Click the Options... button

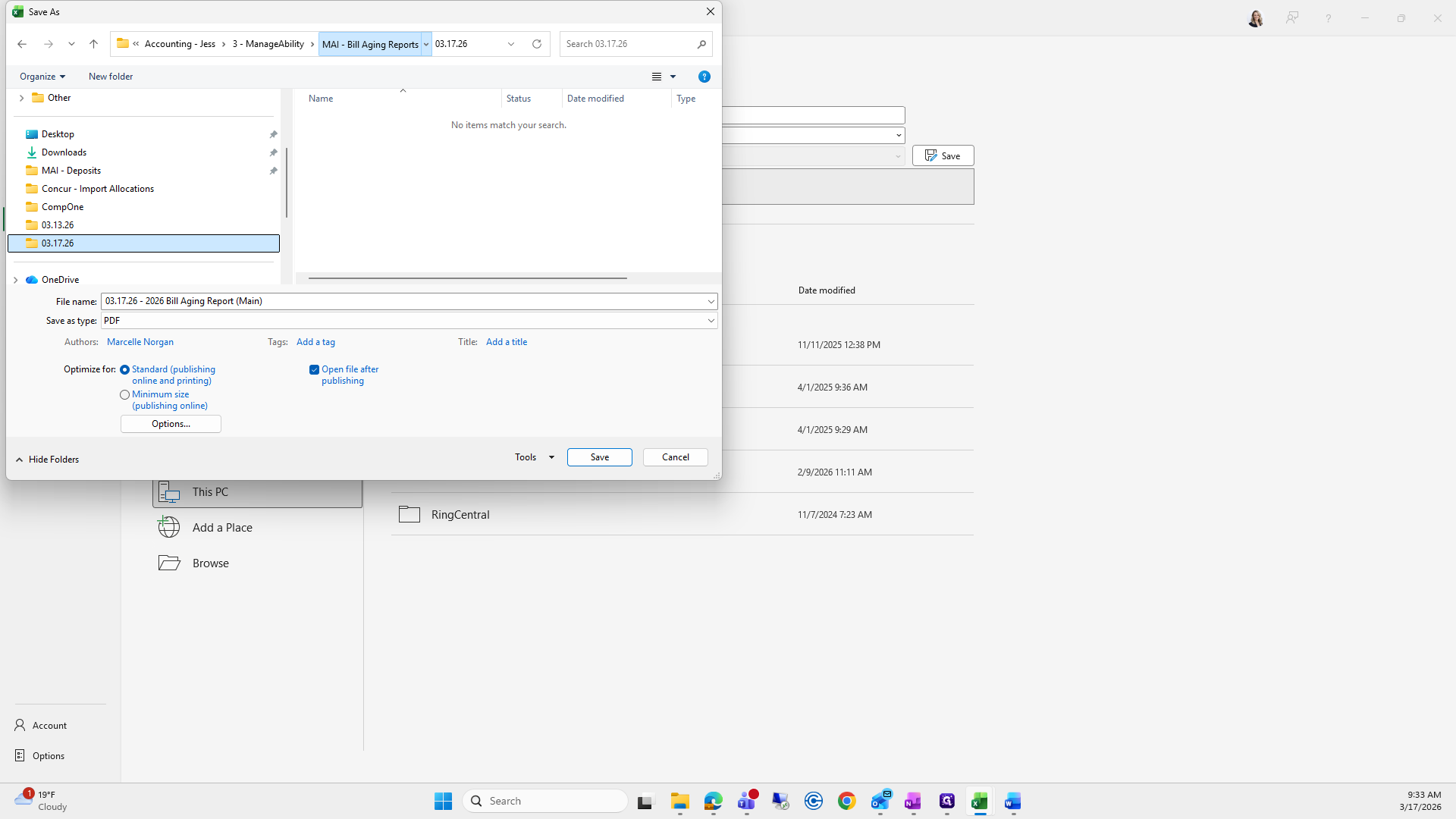(x=171, y=424)
